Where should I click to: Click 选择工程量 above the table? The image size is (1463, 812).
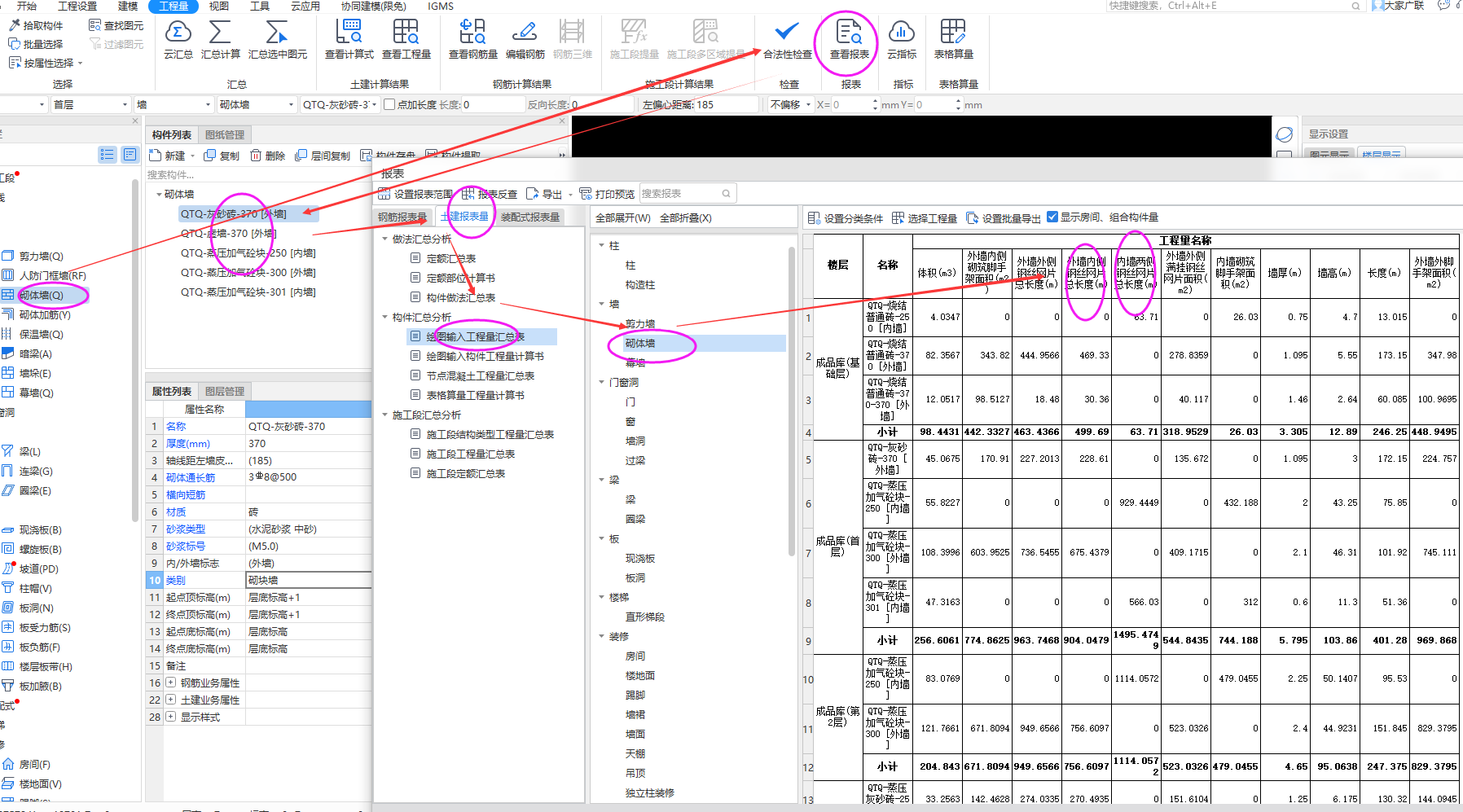(x=925, y=217)
